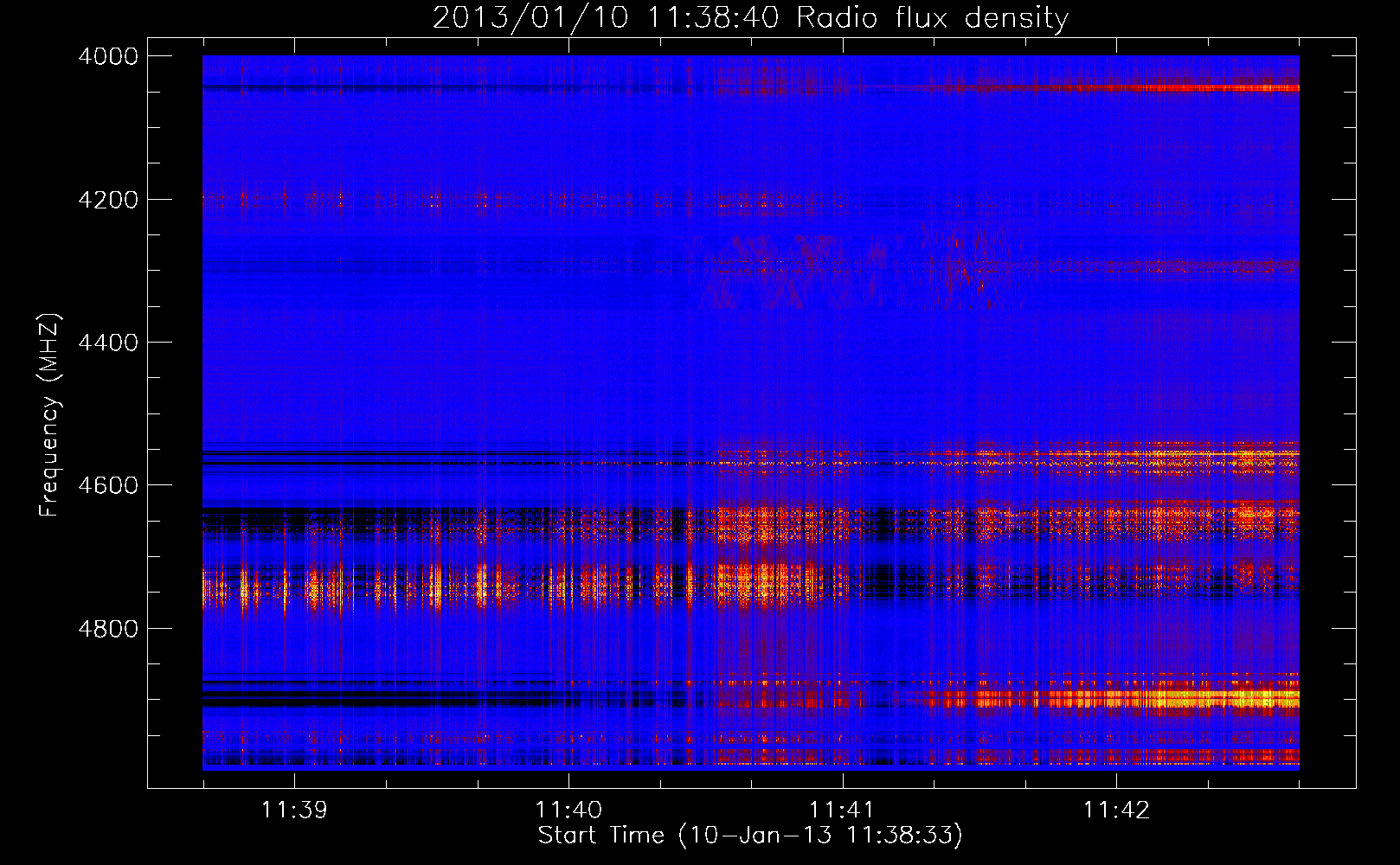Image resolution: width=1400 pixels, height=865 pixels.
Task: Click the 11:41 time tick label
Action: [x=842, y=810]
